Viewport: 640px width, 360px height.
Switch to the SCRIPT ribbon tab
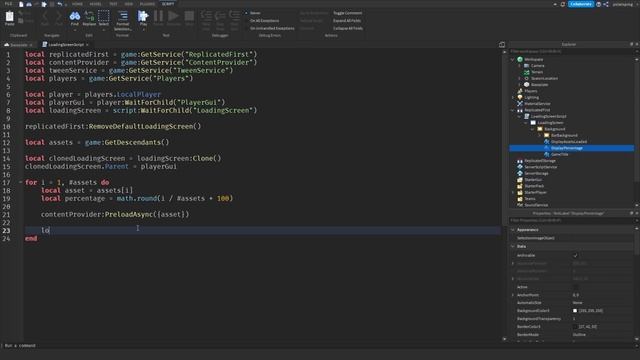pos(167,4)
